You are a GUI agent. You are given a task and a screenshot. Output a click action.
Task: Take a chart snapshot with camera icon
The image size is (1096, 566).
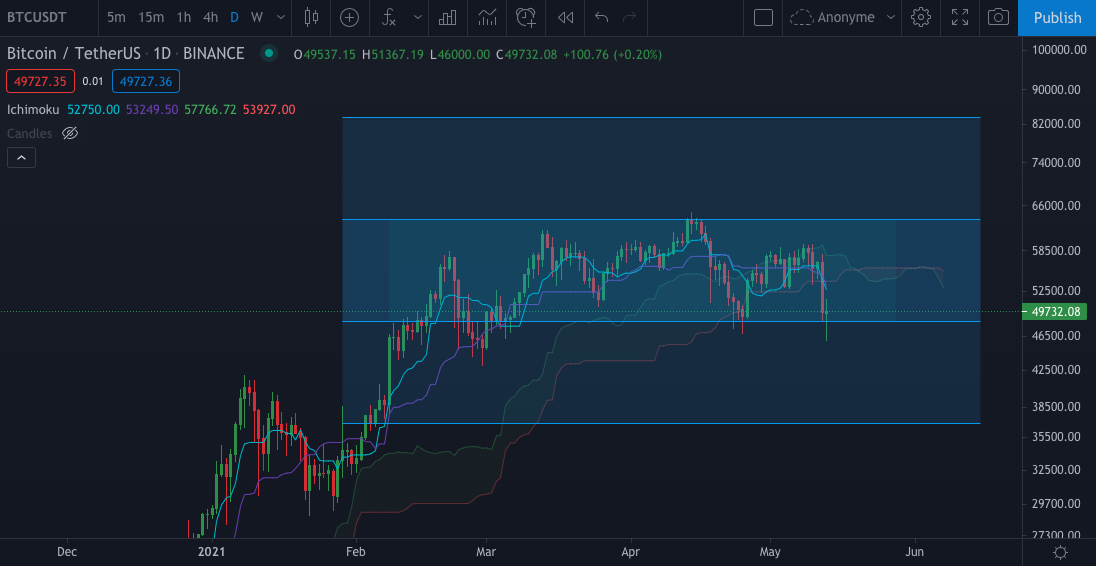[998, 17]
